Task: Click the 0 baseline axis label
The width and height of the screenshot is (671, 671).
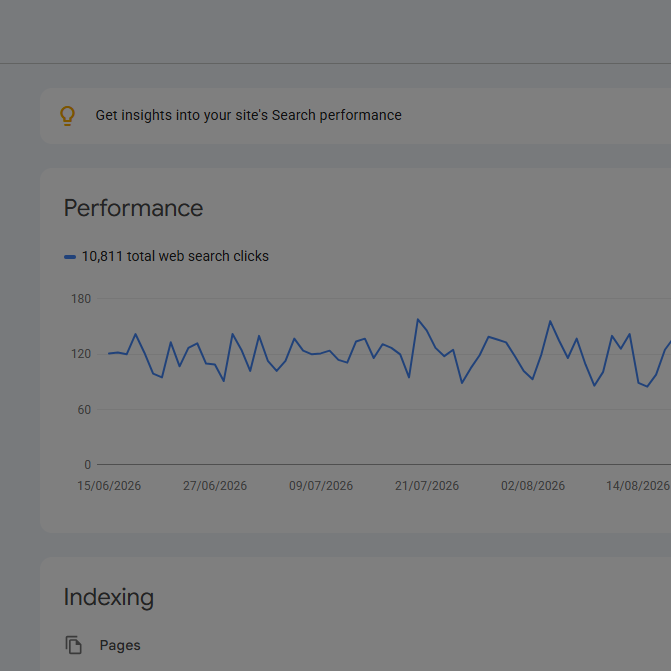Action: point(87,464)
